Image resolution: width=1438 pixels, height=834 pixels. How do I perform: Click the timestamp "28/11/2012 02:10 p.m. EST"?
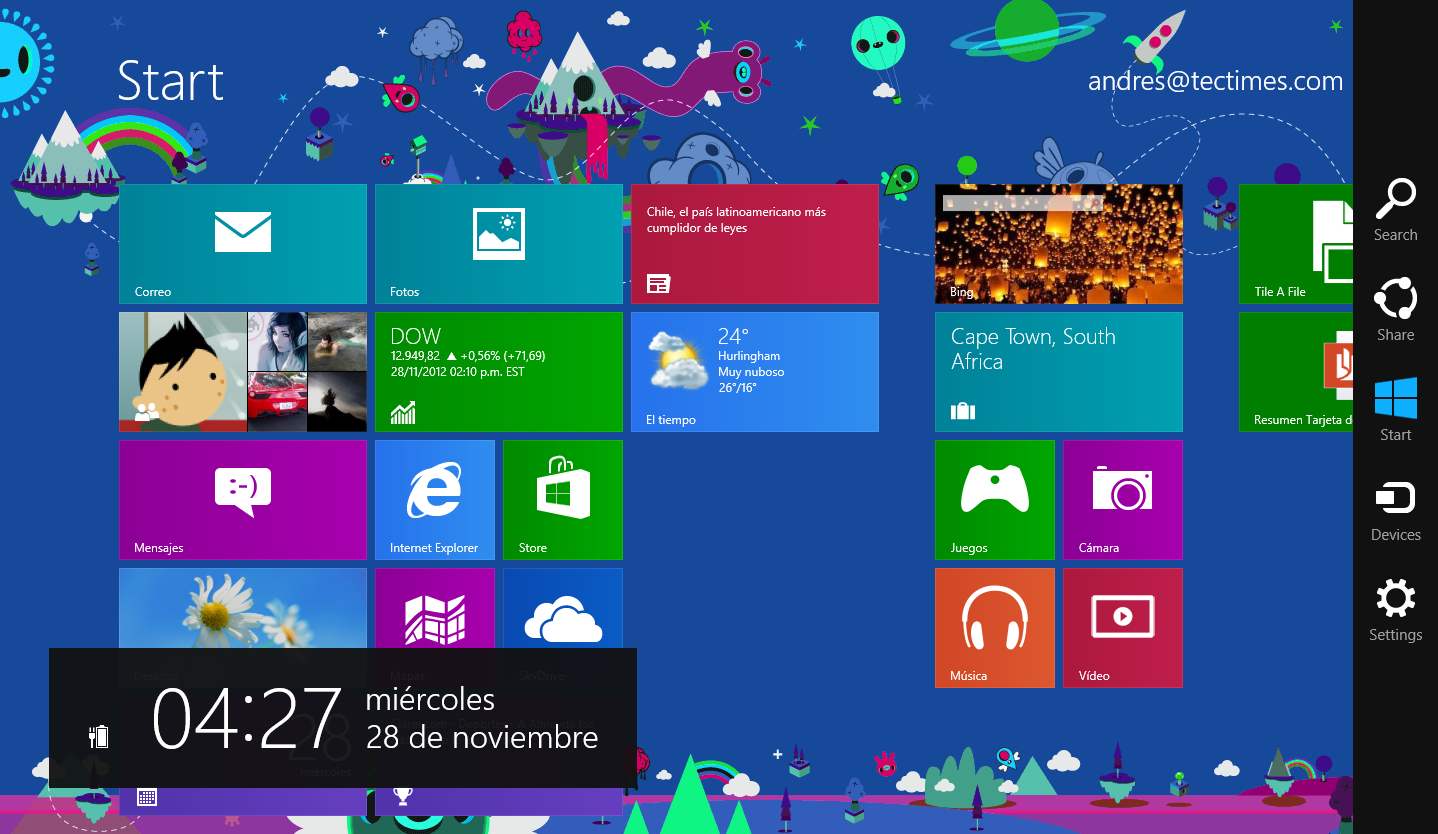point(457,372)
